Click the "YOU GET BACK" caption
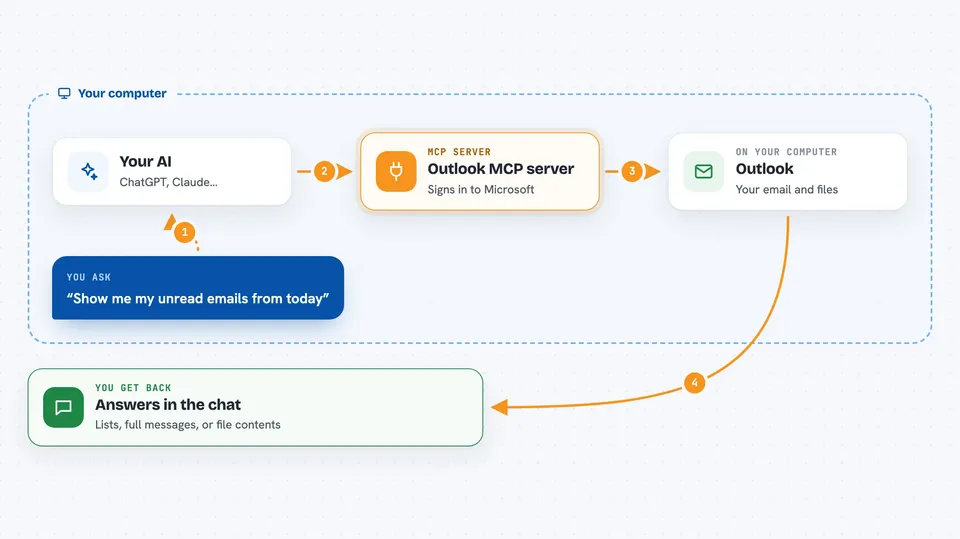 [133, 388]
